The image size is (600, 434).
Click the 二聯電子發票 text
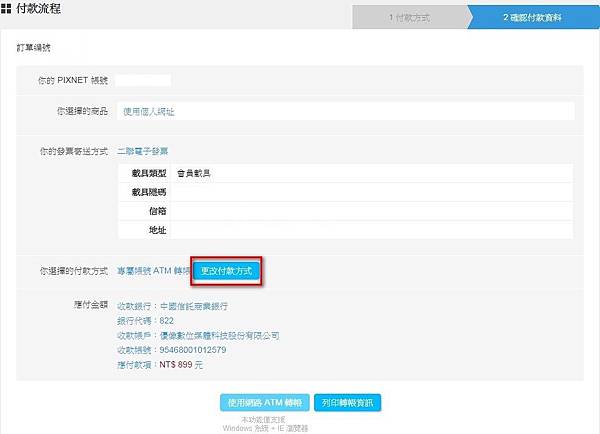tap(142, 151)
